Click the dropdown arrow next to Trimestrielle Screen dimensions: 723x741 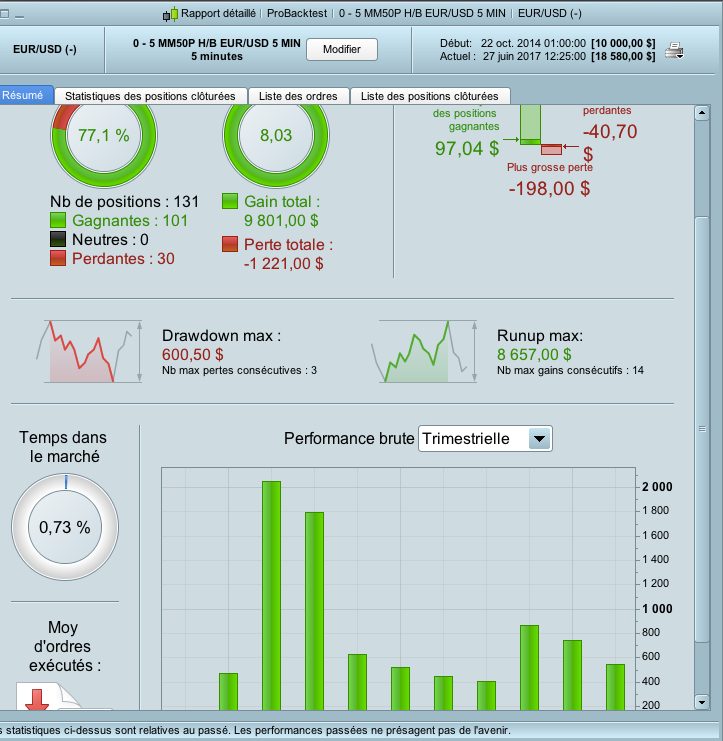tap(539, 439)
